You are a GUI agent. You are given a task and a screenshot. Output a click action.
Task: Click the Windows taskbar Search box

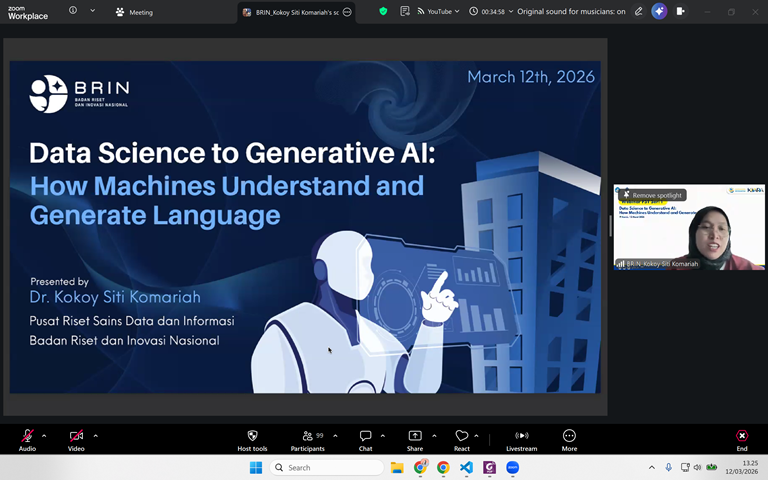point(325,467)
